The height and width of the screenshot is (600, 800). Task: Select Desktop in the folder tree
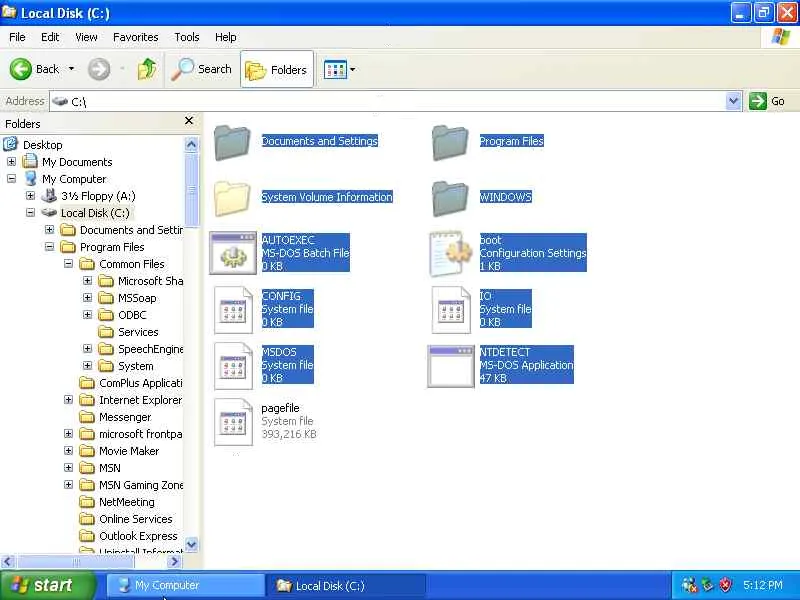pos(42,145)
